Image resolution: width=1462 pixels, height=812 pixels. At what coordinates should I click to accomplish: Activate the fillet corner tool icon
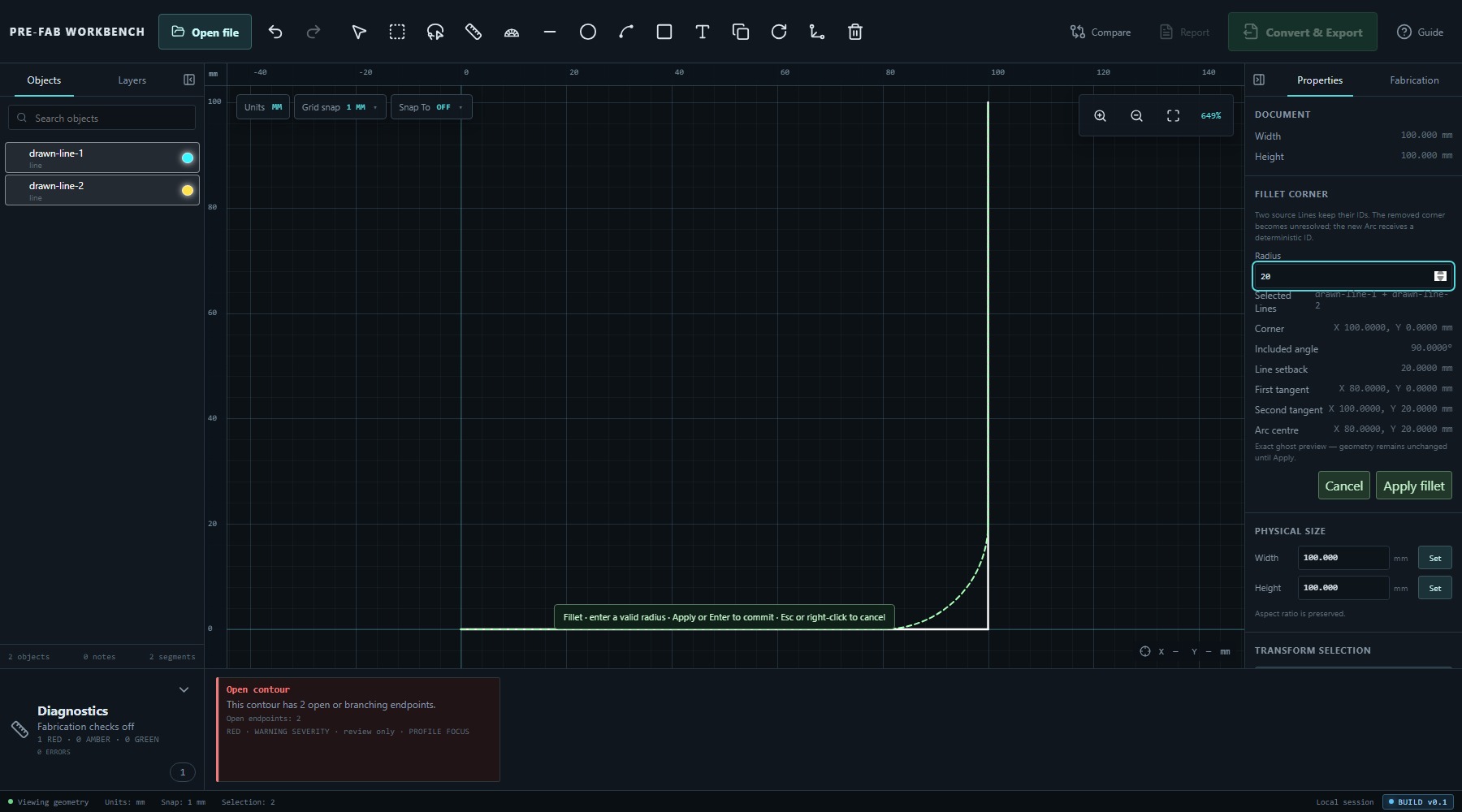click(817, 32)
